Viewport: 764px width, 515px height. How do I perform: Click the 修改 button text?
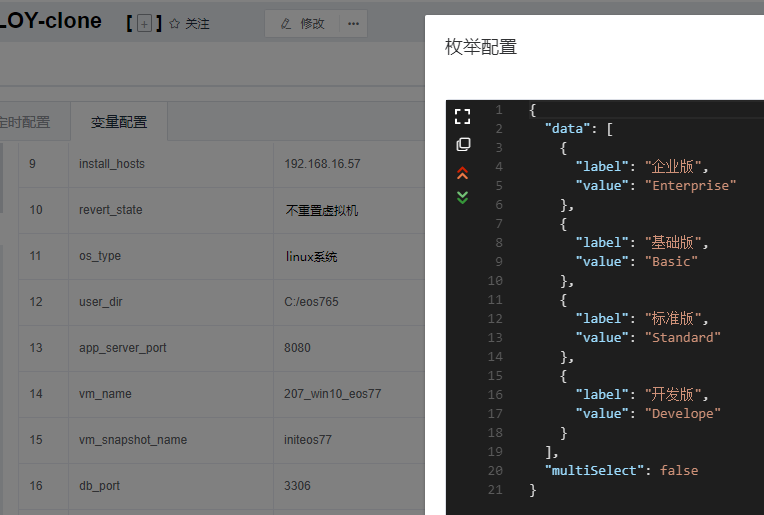click(313, 24)
